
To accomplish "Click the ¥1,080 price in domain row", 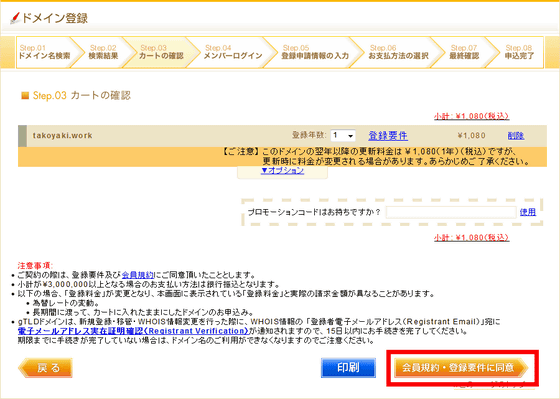I will click(471, 136).
